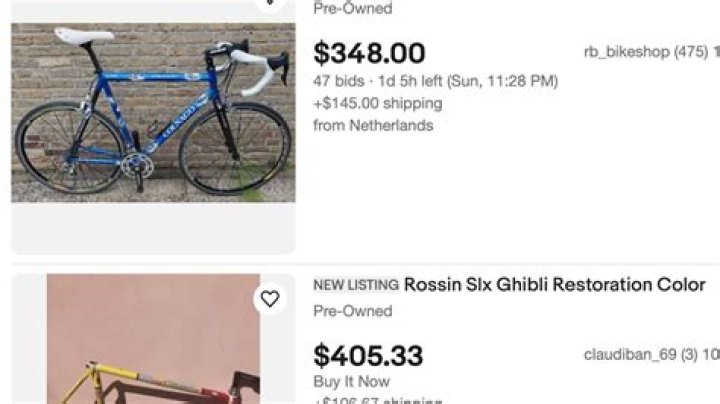The image size is (720, 404).
Task: Click the NEW LISTING badge
Action: [x=356, y=285]
